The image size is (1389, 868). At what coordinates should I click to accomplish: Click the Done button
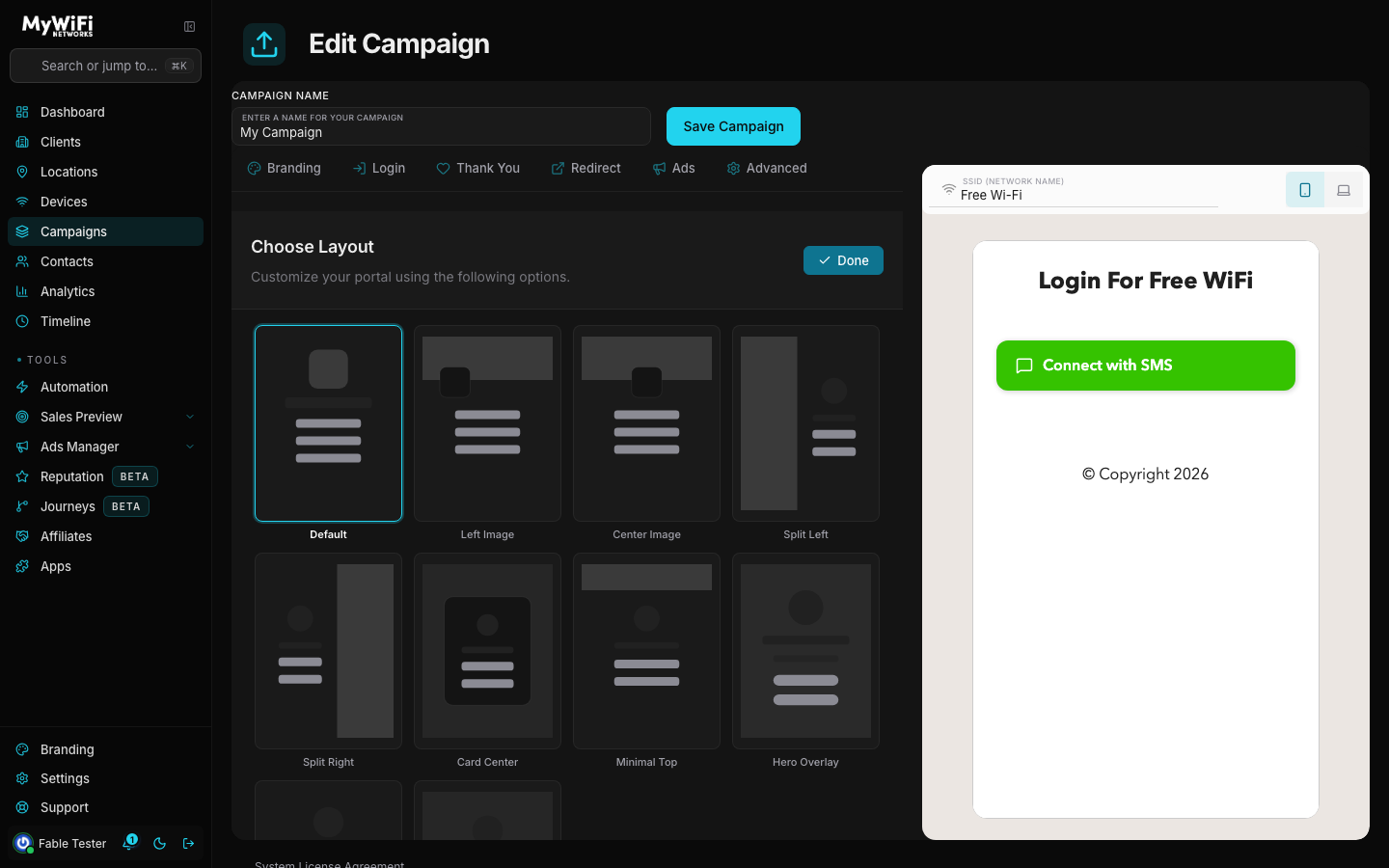(x=843, y=260)
